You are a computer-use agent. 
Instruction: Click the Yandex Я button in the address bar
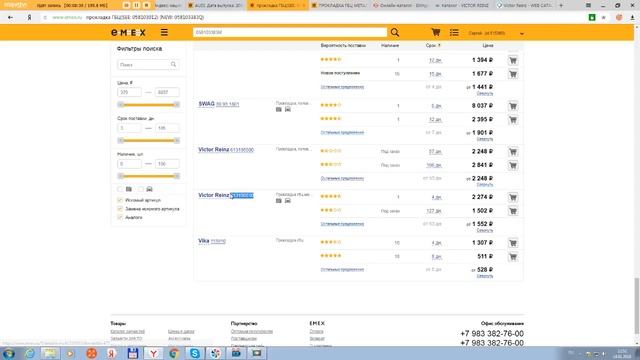click(29, 18)
